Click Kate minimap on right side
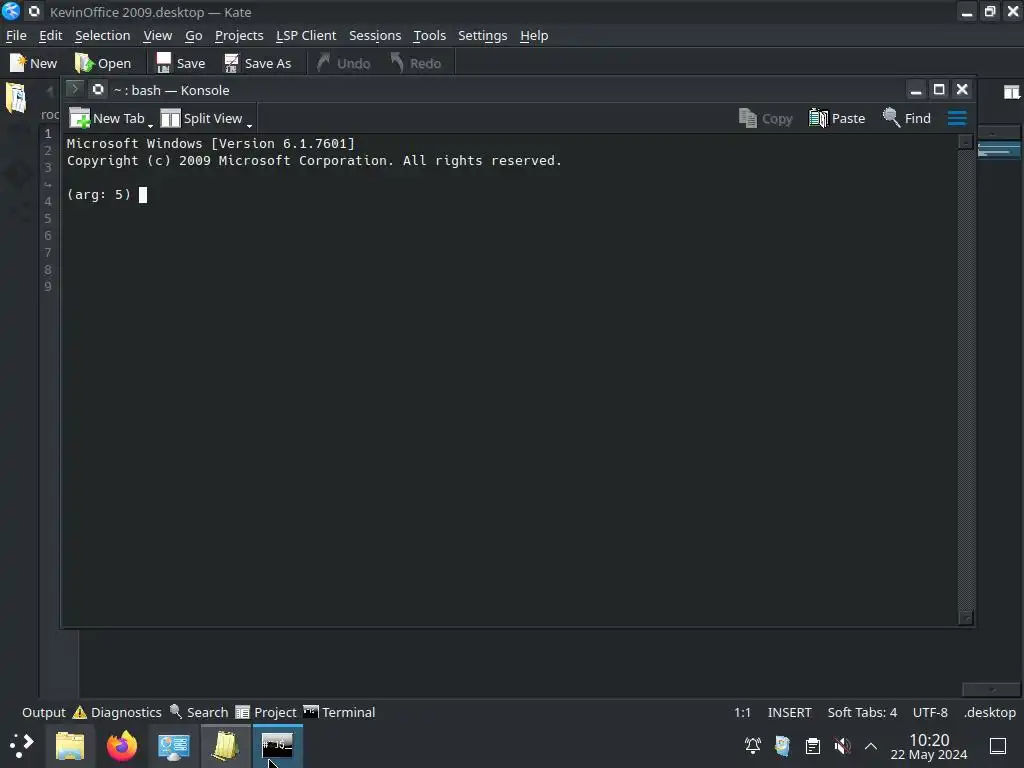Image resolution: width=1024 pixels, height=768 pixels. point(999,151)
